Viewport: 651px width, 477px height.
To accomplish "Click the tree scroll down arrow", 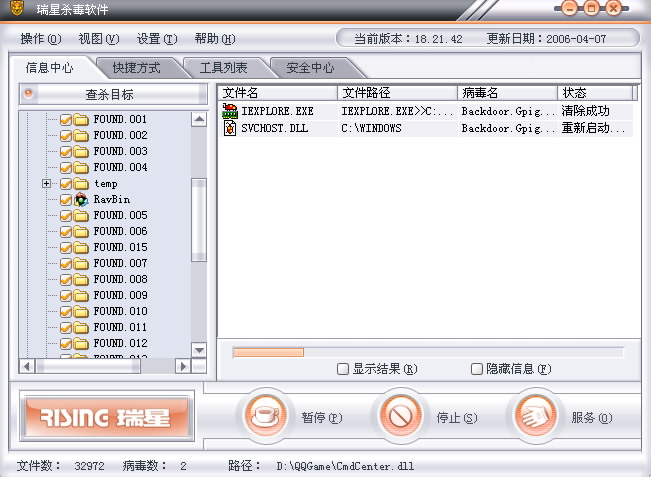I will [x=199, y=350].
